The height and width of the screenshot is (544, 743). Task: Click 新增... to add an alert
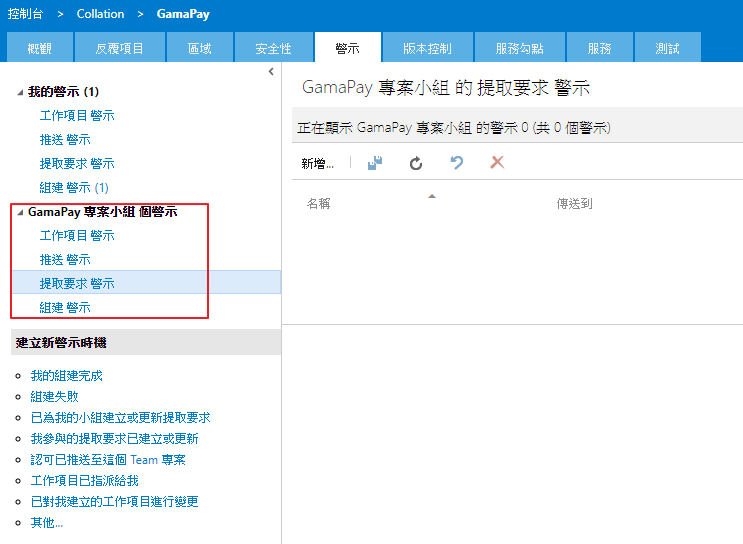318,163
